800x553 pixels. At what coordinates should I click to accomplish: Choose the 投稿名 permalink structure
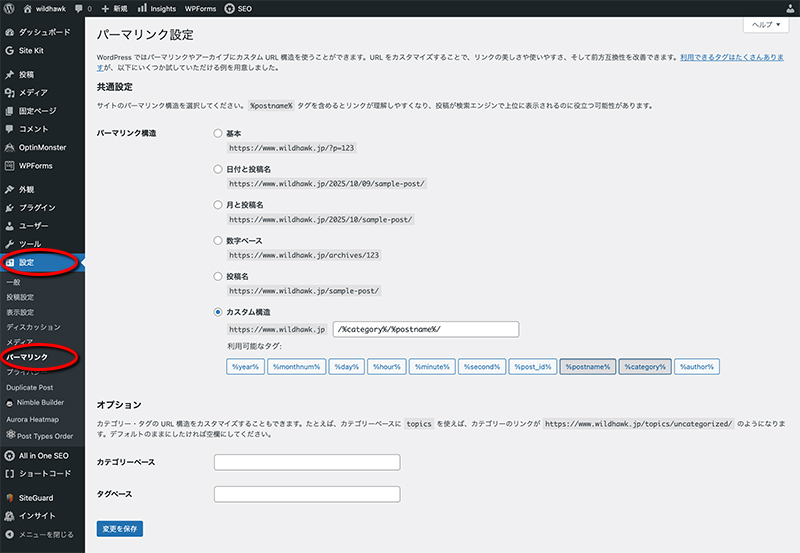(218, 276)
